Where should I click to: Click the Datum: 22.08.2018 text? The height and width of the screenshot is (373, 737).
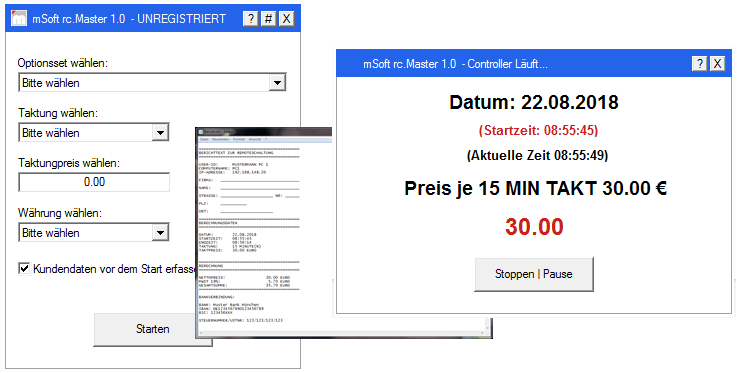534,102
